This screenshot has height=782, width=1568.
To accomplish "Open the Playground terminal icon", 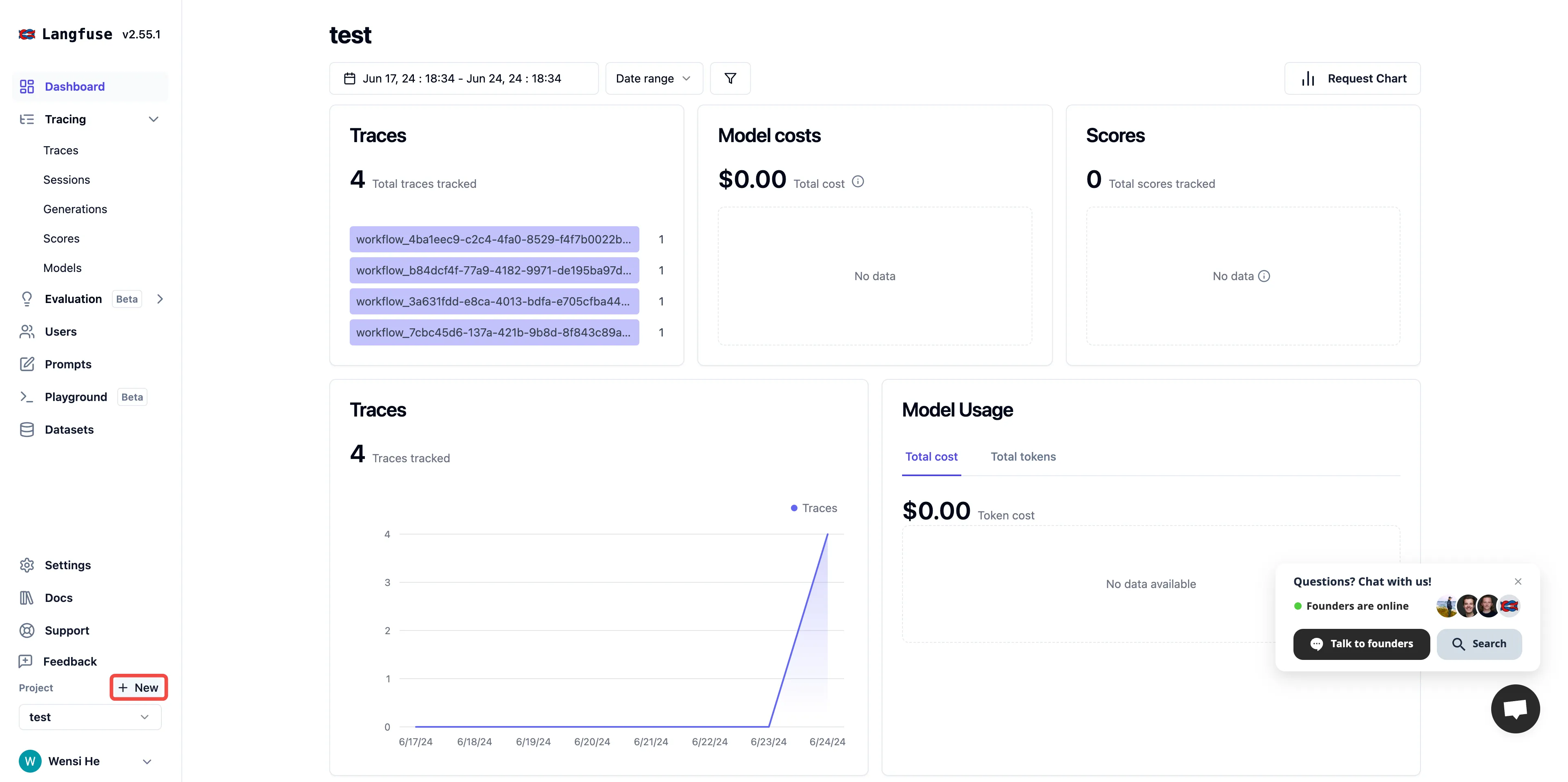I will pyautogui.click(x=27, y=397).
